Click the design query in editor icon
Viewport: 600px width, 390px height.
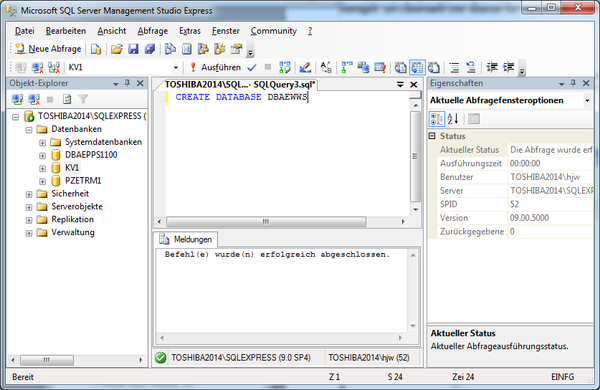coord(305,68)
